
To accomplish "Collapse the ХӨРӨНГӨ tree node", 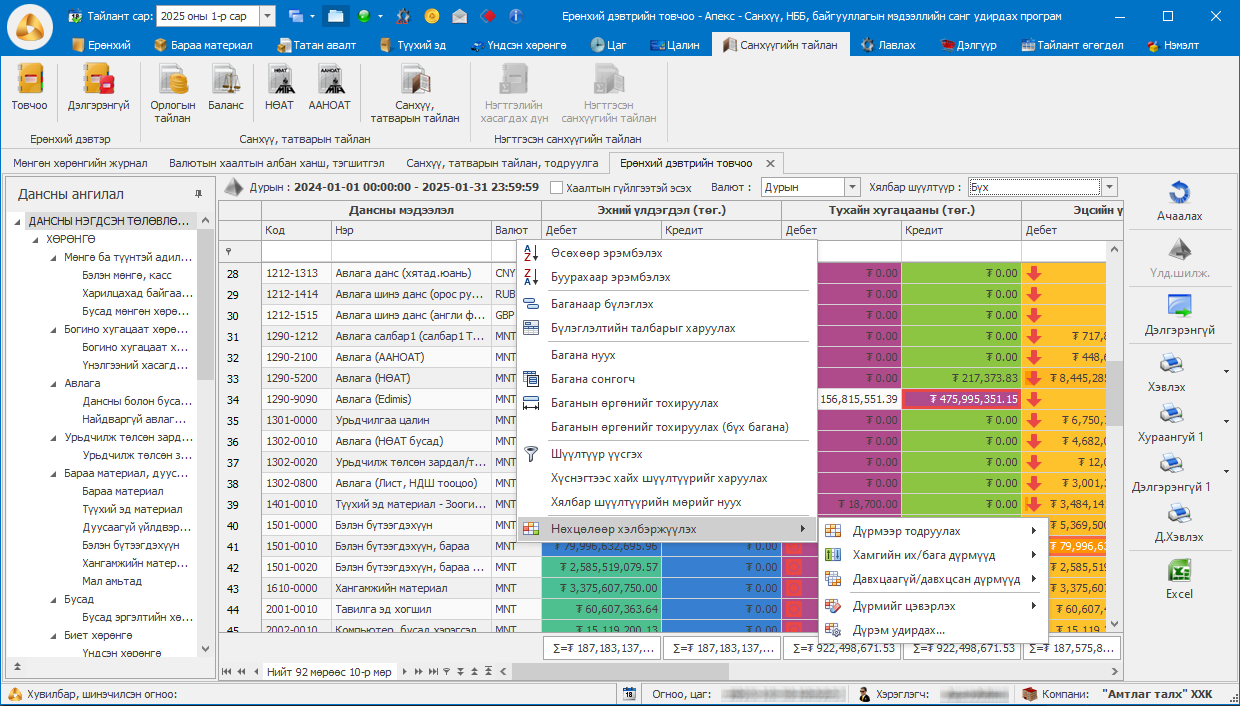I will pyautogui.click(x=36, y=240).
